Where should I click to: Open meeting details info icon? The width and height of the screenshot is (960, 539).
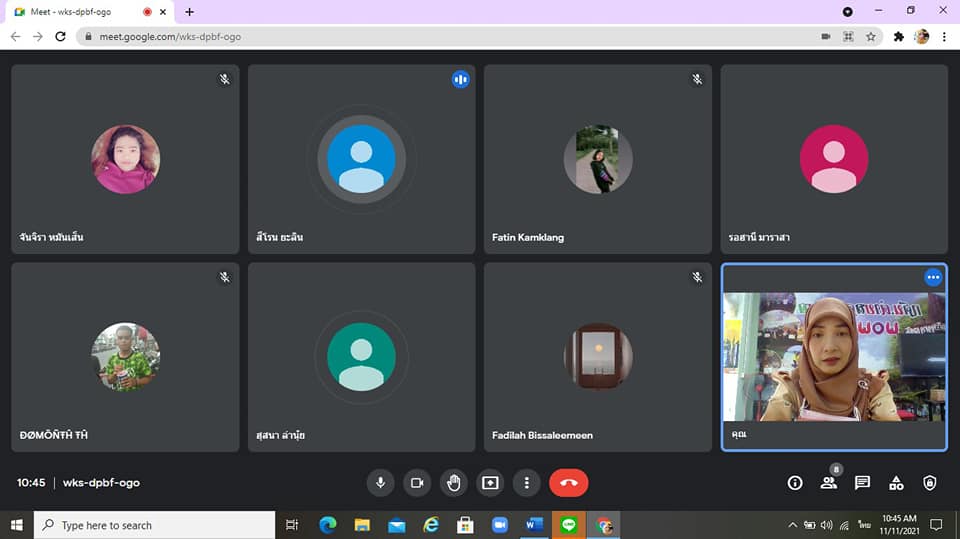795,483
